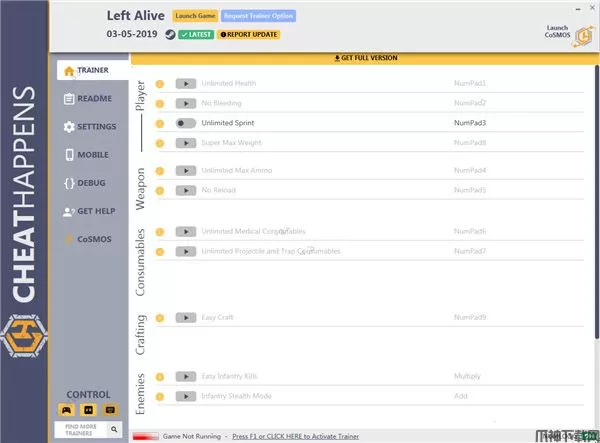Click the FIND MORE TRAINERS search field
The image size is (600, 443).
[x=81, y=430]
